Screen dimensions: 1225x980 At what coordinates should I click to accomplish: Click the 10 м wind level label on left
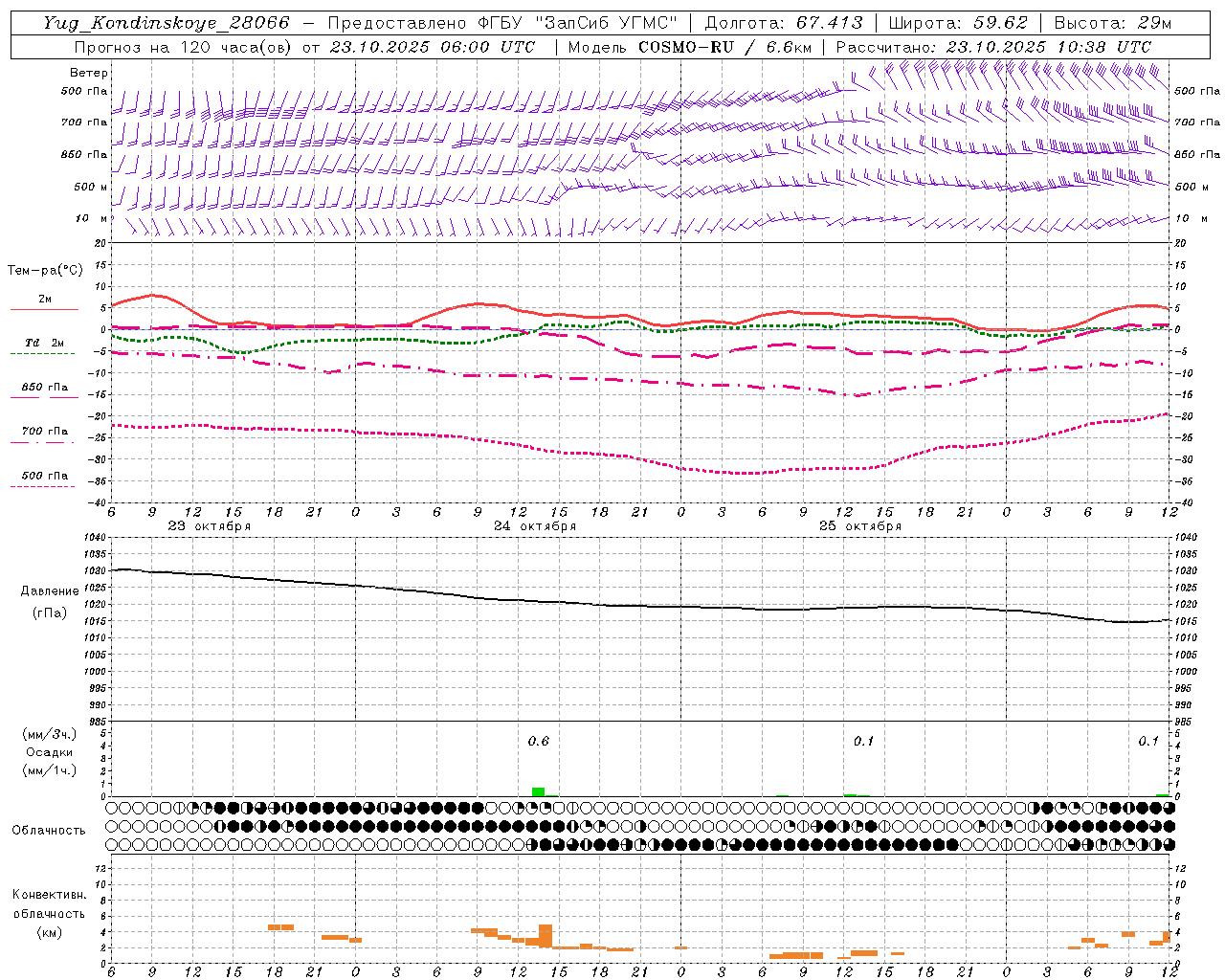tap(91, 218)
